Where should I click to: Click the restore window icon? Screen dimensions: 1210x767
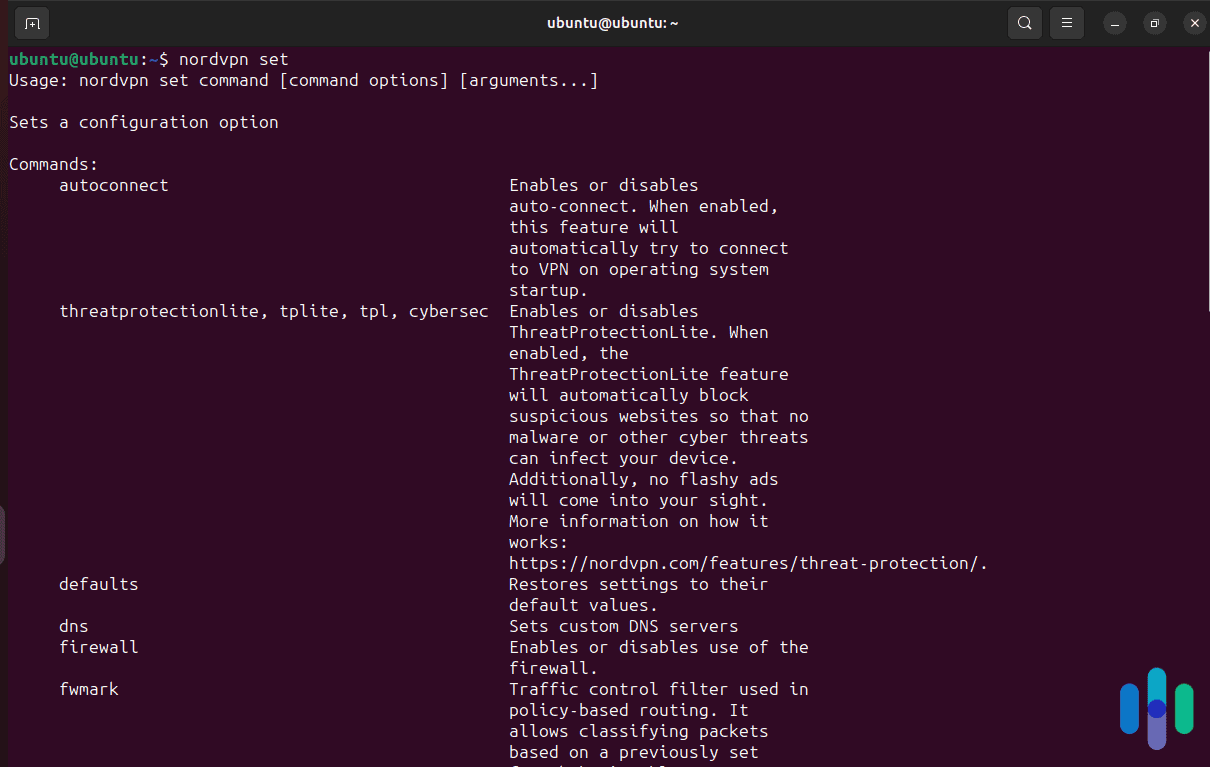click(x=1154, y=22)
